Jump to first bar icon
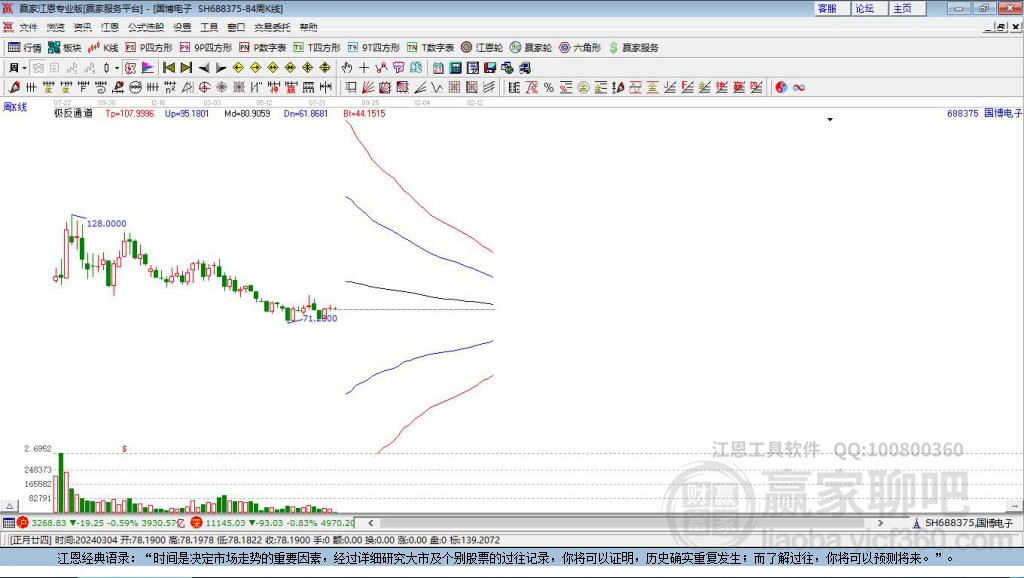Image resolution: width=1024 pixels, height=578 pixels. [x=168, y=68]
